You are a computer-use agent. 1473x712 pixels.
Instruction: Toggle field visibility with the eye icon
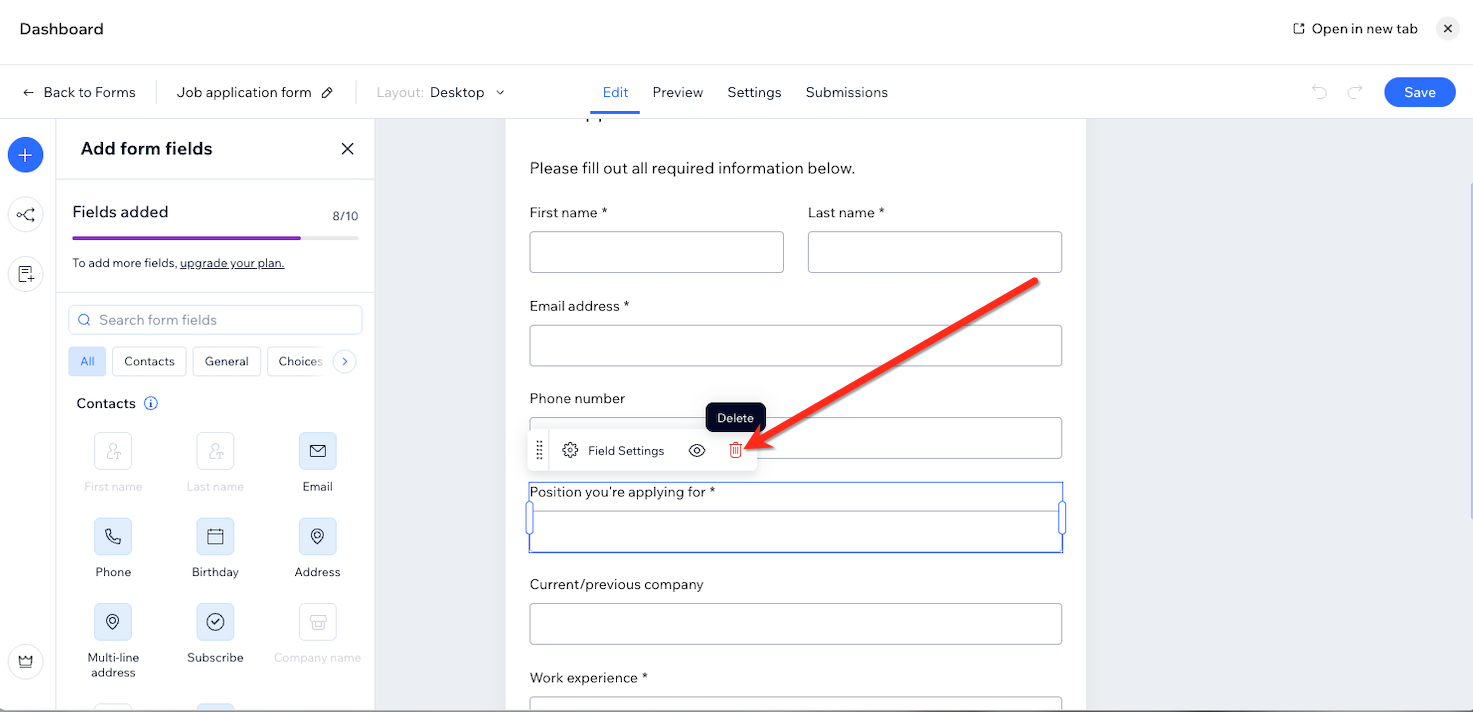(x=697, y=451)
